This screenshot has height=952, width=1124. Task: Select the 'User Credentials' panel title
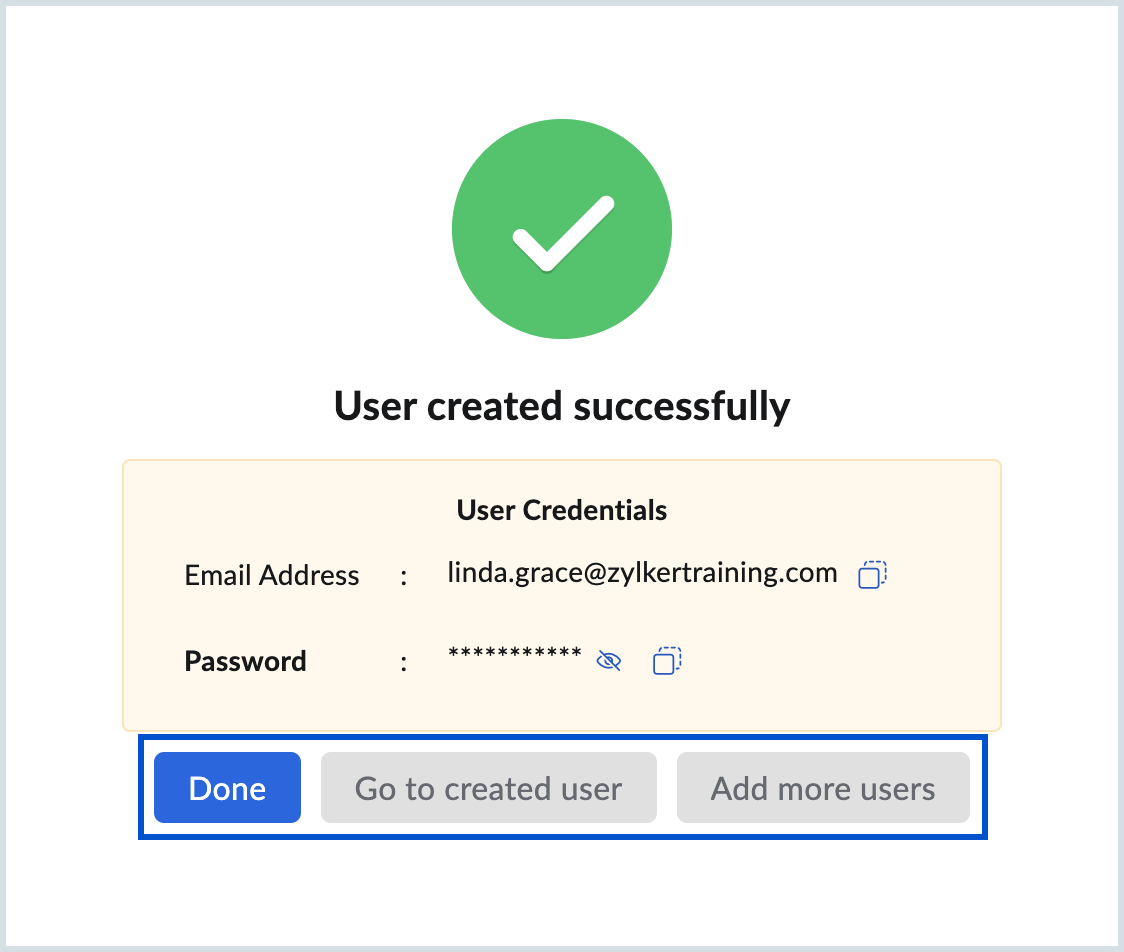562,510
